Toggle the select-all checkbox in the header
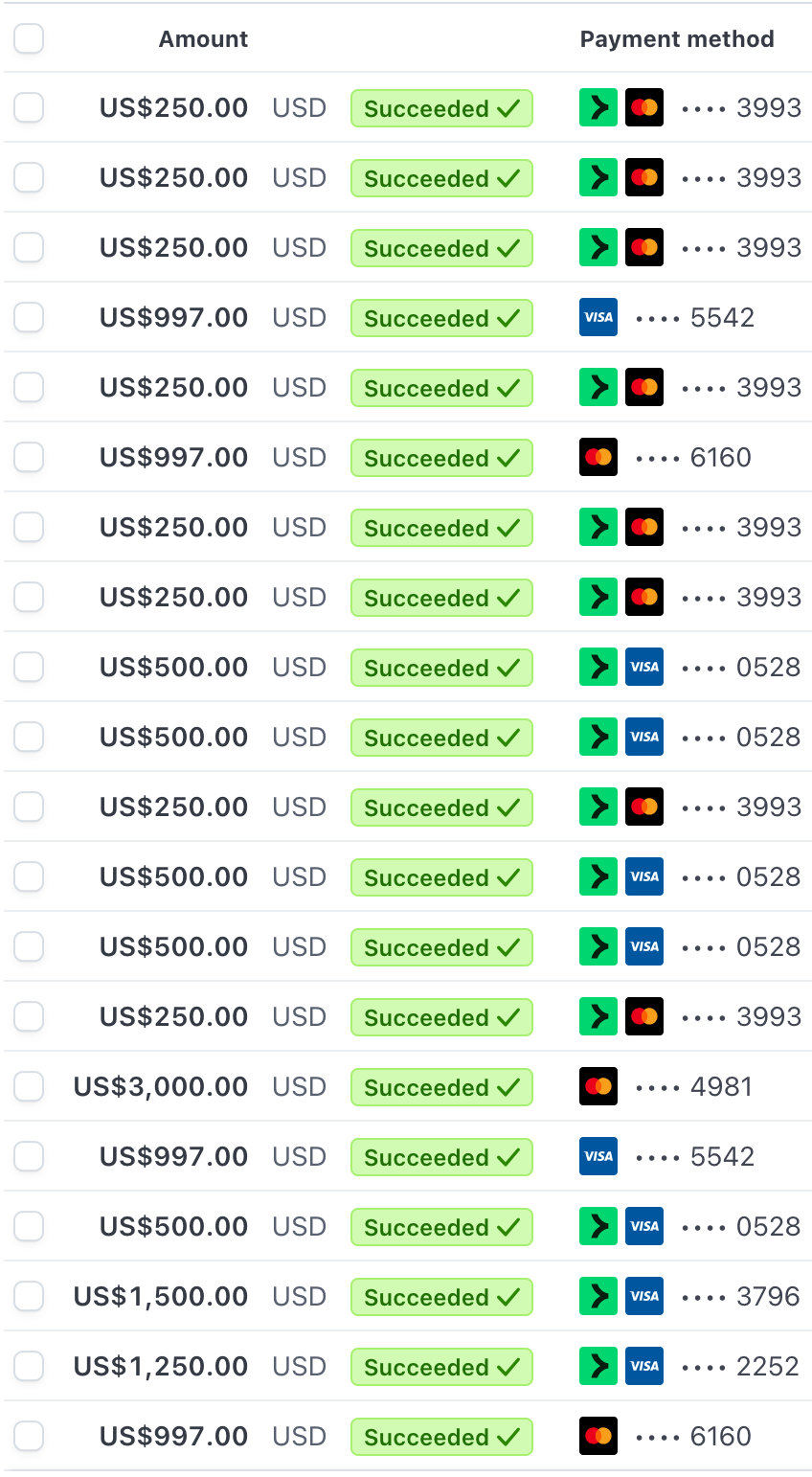Image resolution: width=812 pixels, height=1477 pixels. pyautogui.click(x=29, y=39)
